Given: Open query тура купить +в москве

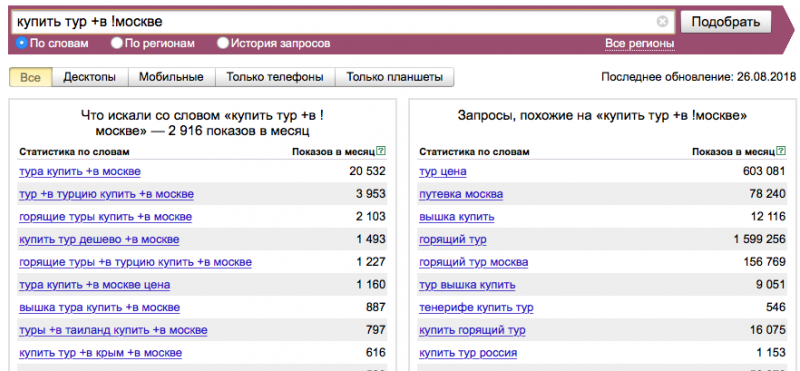Looking at the screenshot, I should pyautogui.click(x=80, y=171).
